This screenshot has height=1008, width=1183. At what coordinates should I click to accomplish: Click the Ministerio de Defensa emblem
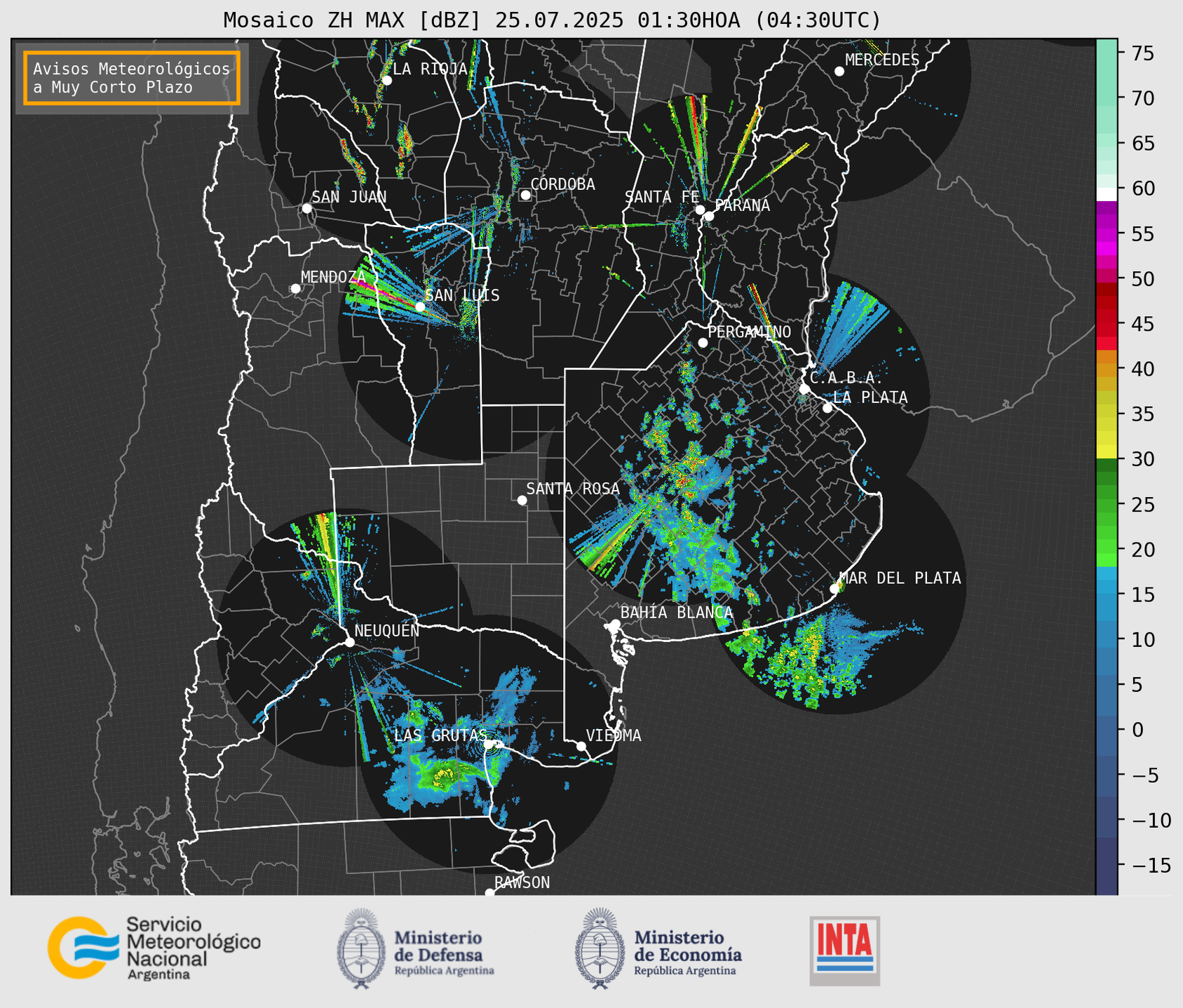(361, 948)
